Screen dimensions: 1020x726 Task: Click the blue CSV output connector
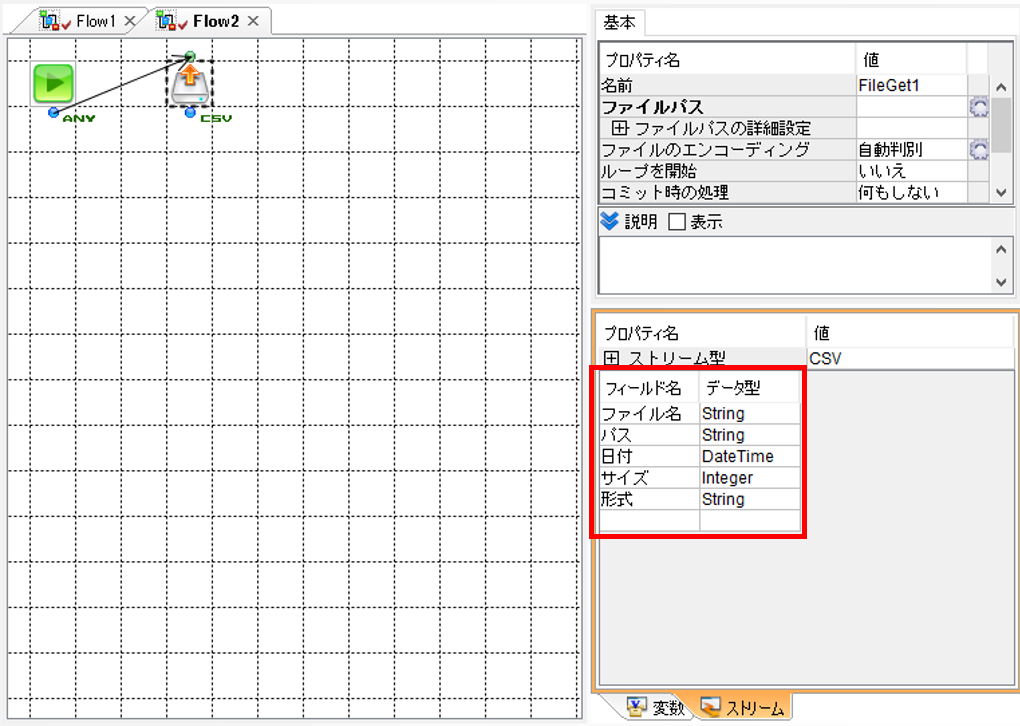190,113
